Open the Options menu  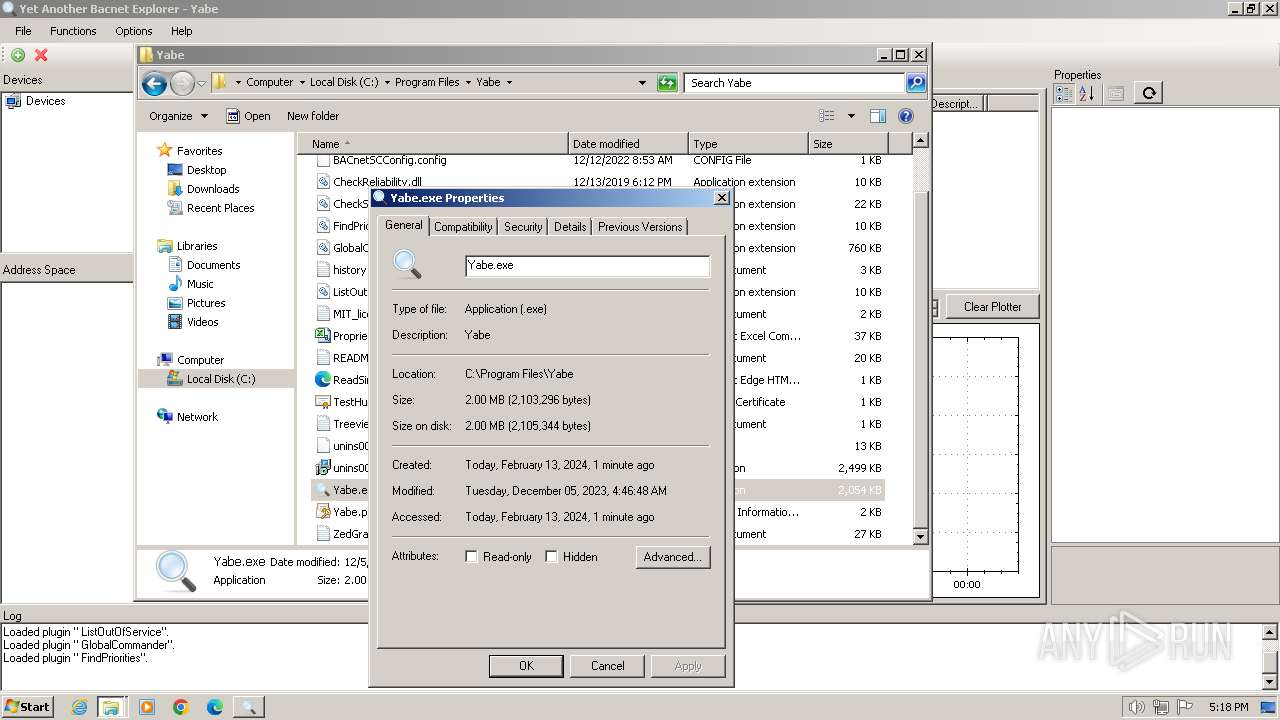[x=133, y=31]
